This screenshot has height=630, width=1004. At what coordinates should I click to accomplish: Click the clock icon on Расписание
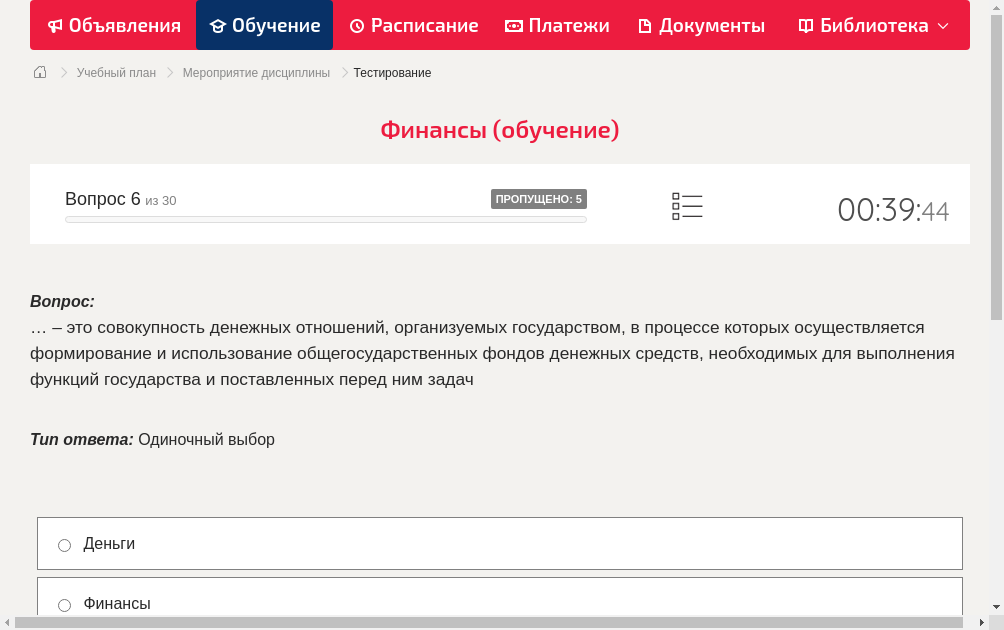pos(356,25)
